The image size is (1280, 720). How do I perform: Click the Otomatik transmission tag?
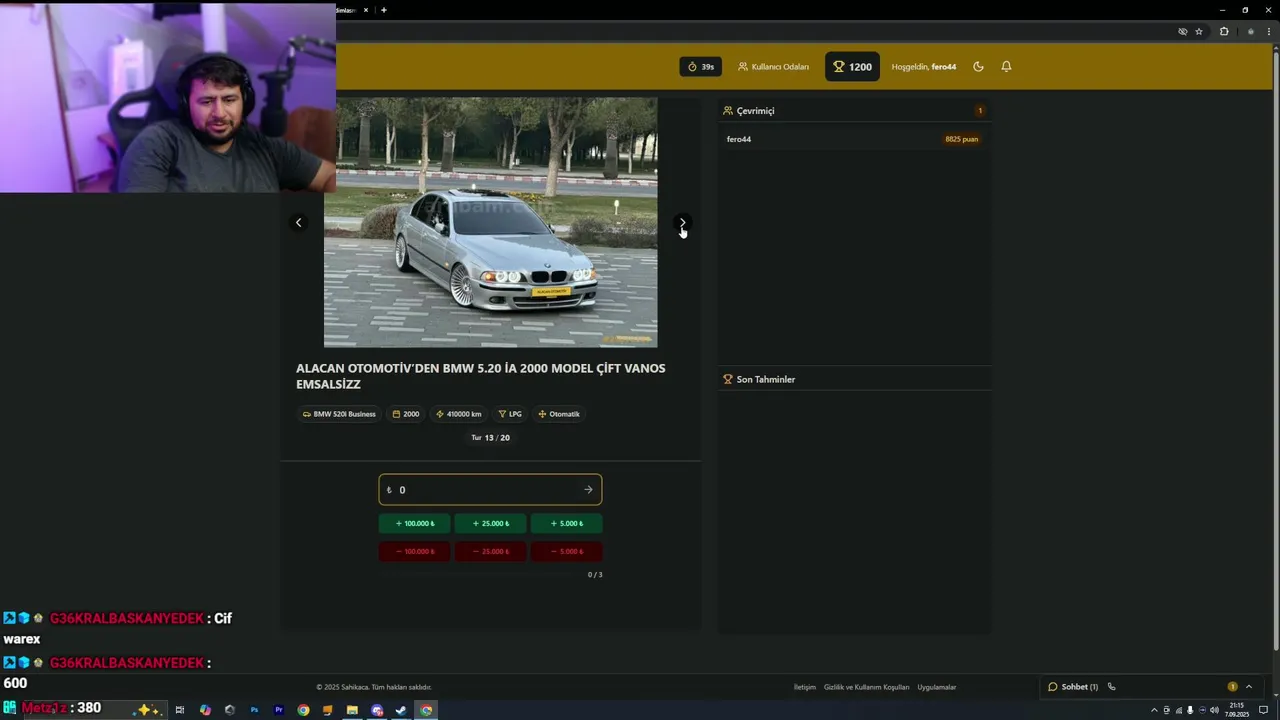click(559, 414)
